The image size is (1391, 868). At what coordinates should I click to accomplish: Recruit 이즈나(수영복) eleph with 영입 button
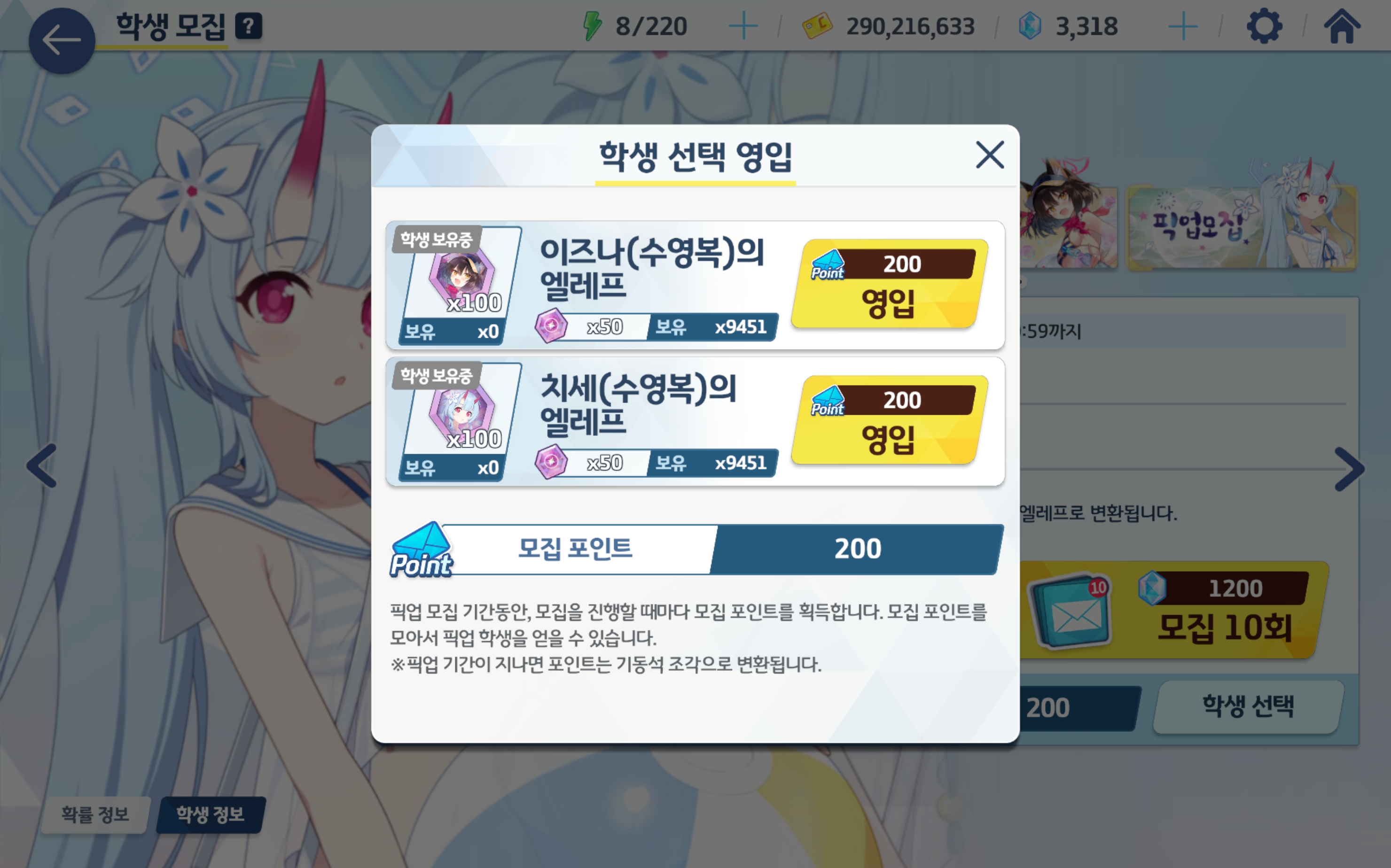pos(889,284)
